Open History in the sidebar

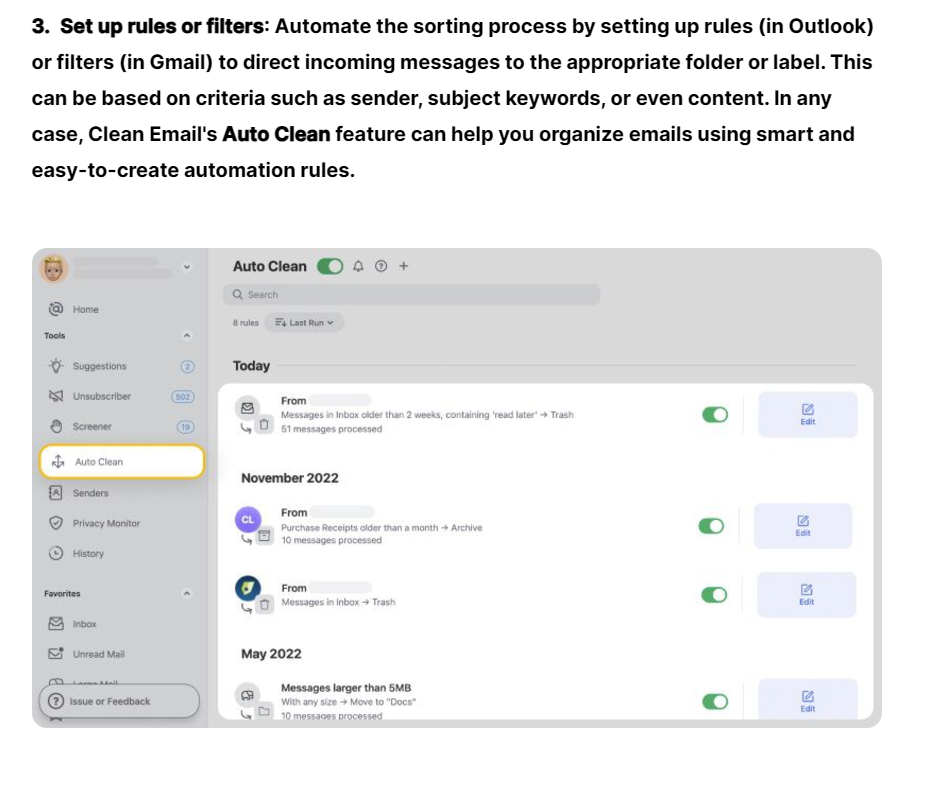88,554
